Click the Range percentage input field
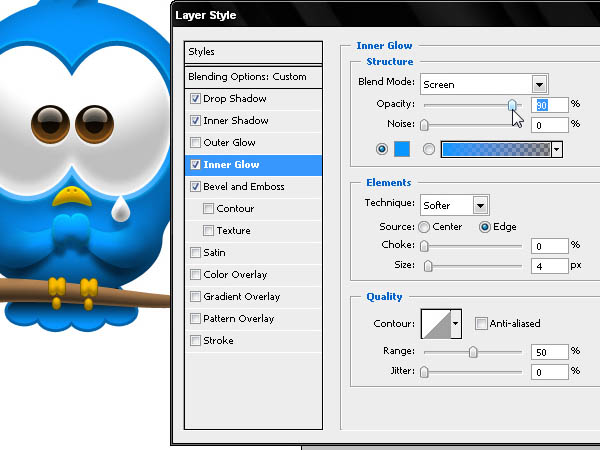The height and width of the screenshot is (450, 600). click(549, 352)
